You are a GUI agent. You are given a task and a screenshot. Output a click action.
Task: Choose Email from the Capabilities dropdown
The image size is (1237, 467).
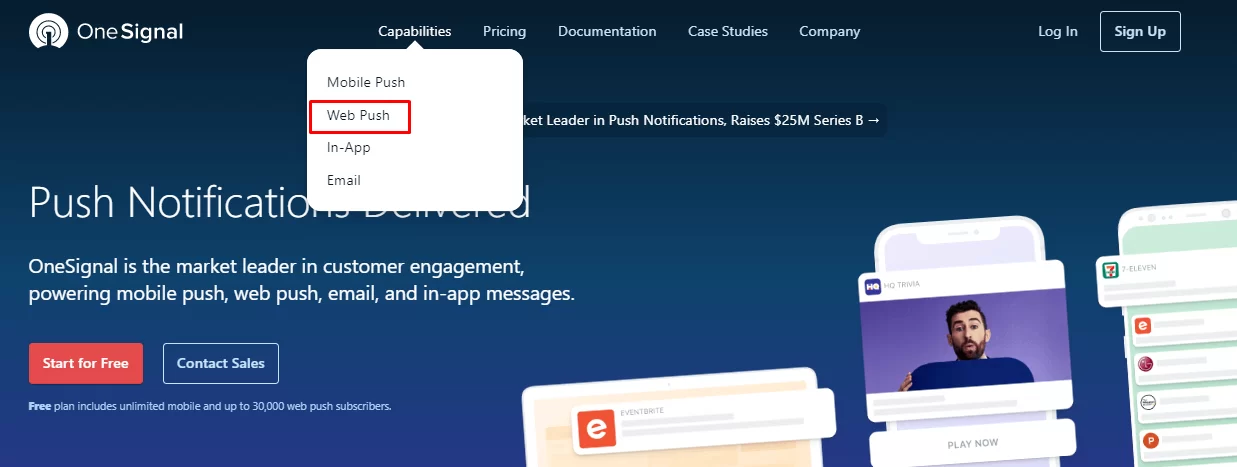click(344, 180)
